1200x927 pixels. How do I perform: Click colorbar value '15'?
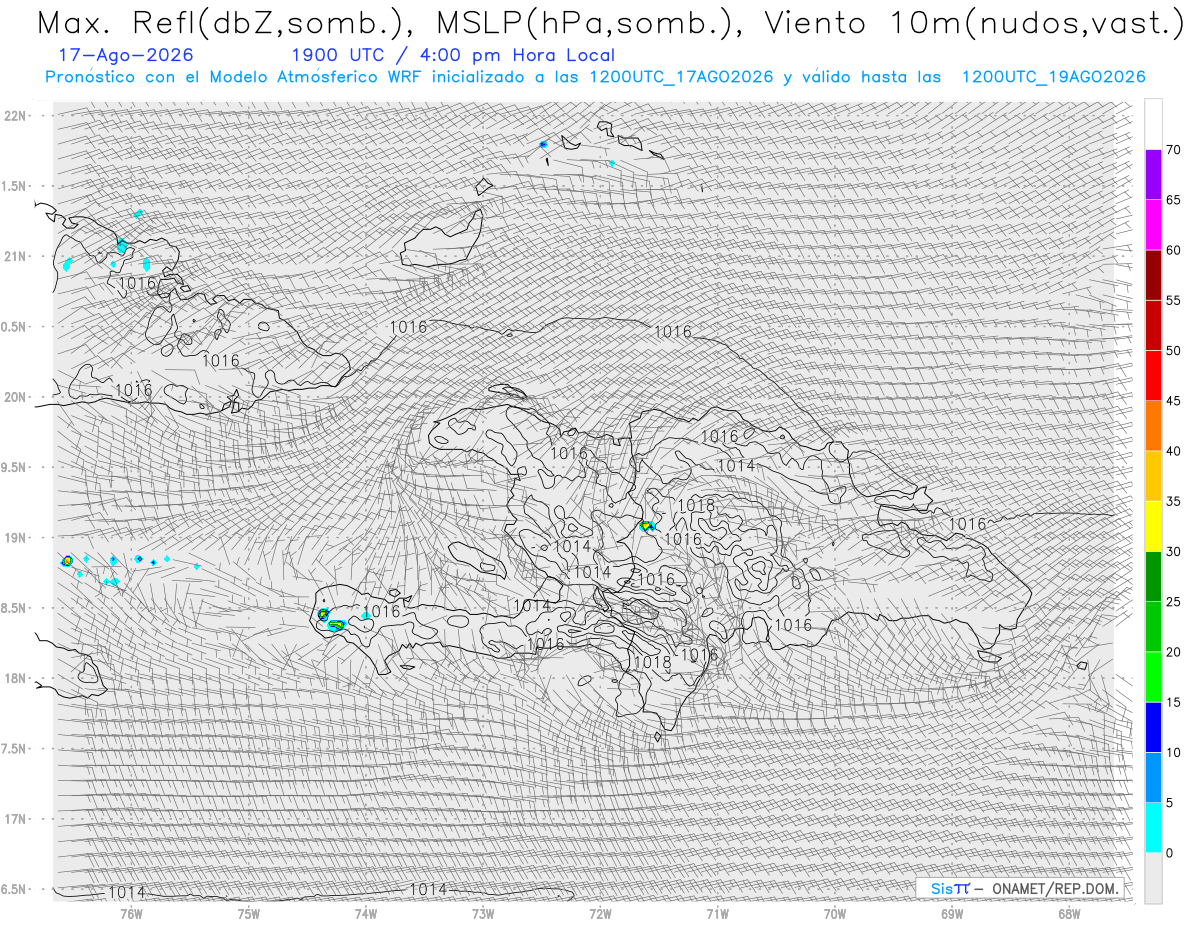click(1174, 702)
